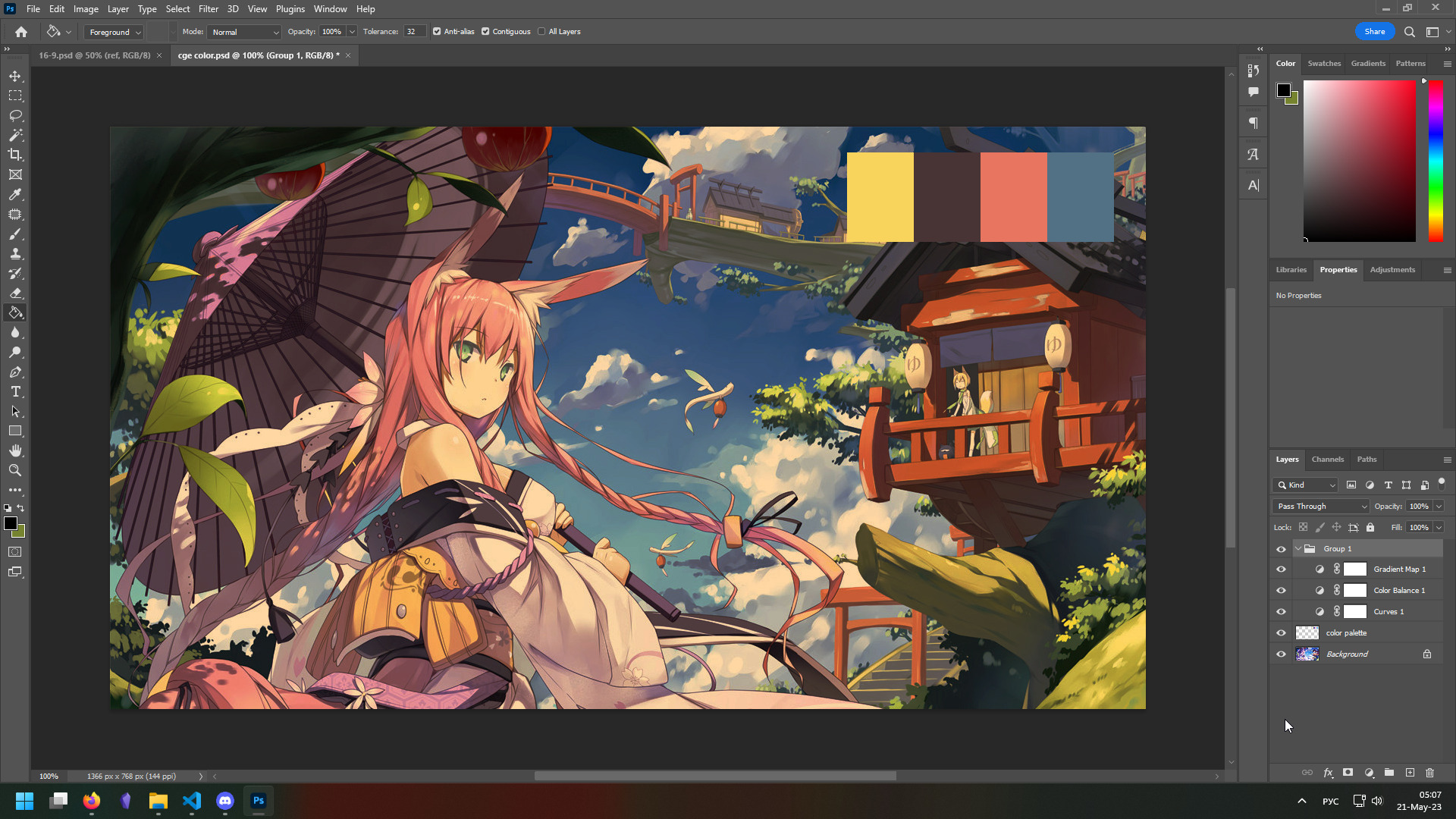This screenshot has width=1456, height=819.
Task: Disable the Anti-alias checkbox
Action: click(437, 32)
